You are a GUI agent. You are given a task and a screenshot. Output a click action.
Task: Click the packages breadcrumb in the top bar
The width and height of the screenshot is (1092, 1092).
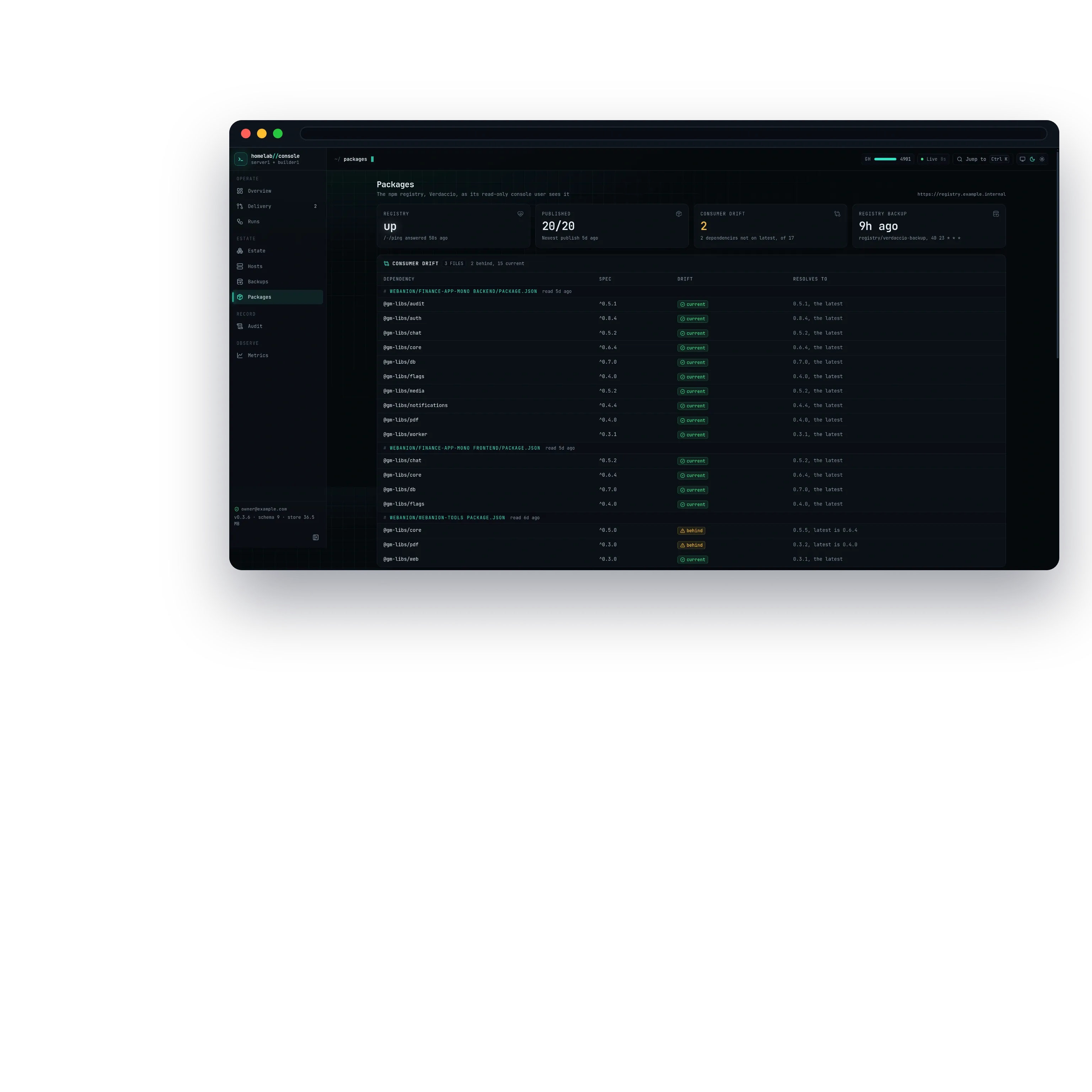click(x=355, y=159)
